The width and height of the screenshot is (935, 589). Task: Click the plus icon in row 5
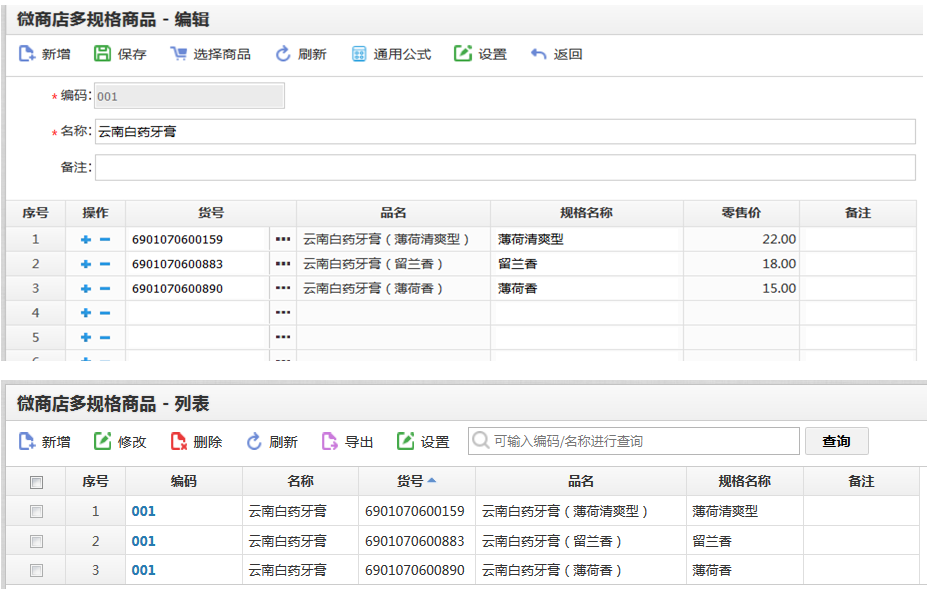(86, 337)
